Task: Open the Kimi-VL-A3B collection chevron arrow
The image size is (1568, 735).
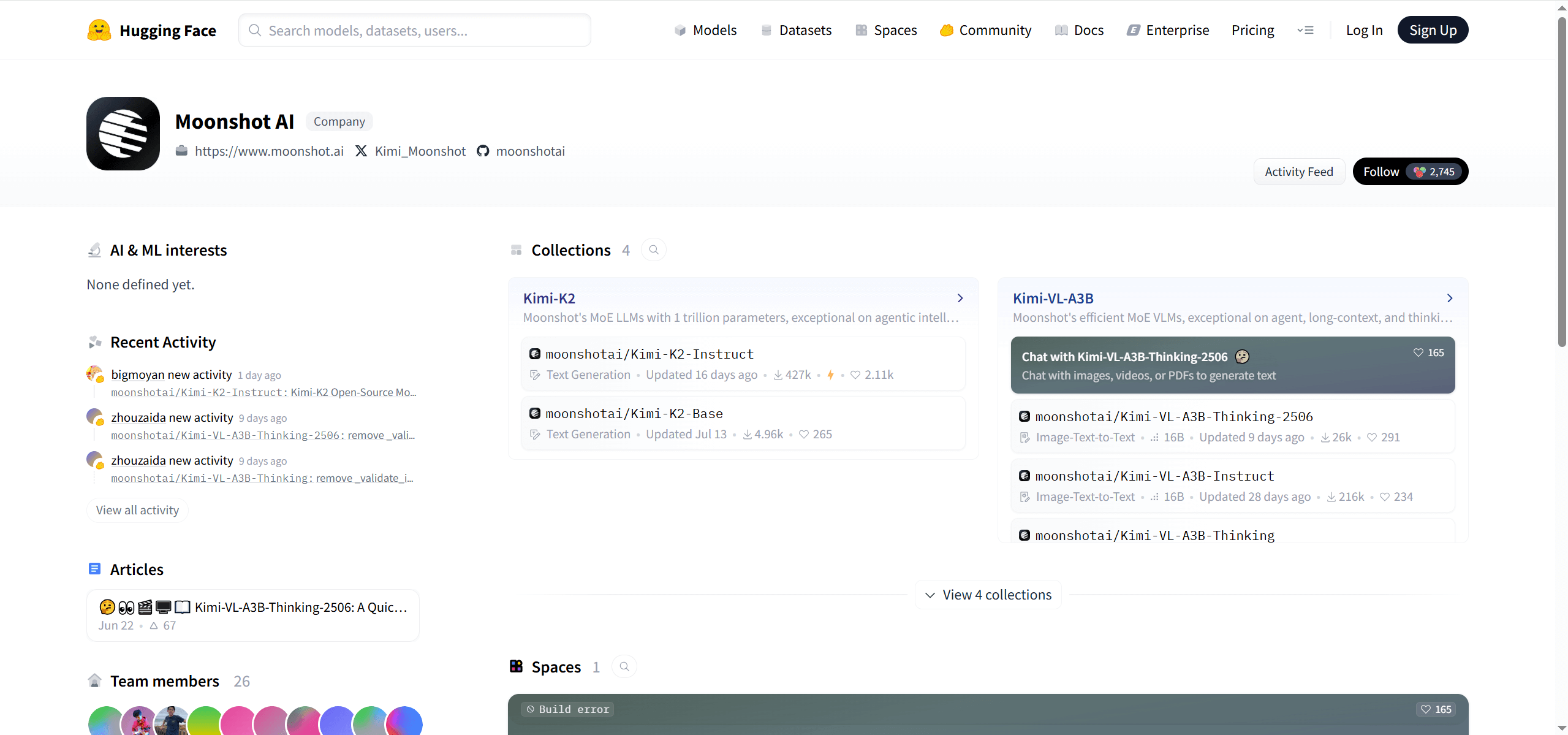Action: [x=1450, y=298]
